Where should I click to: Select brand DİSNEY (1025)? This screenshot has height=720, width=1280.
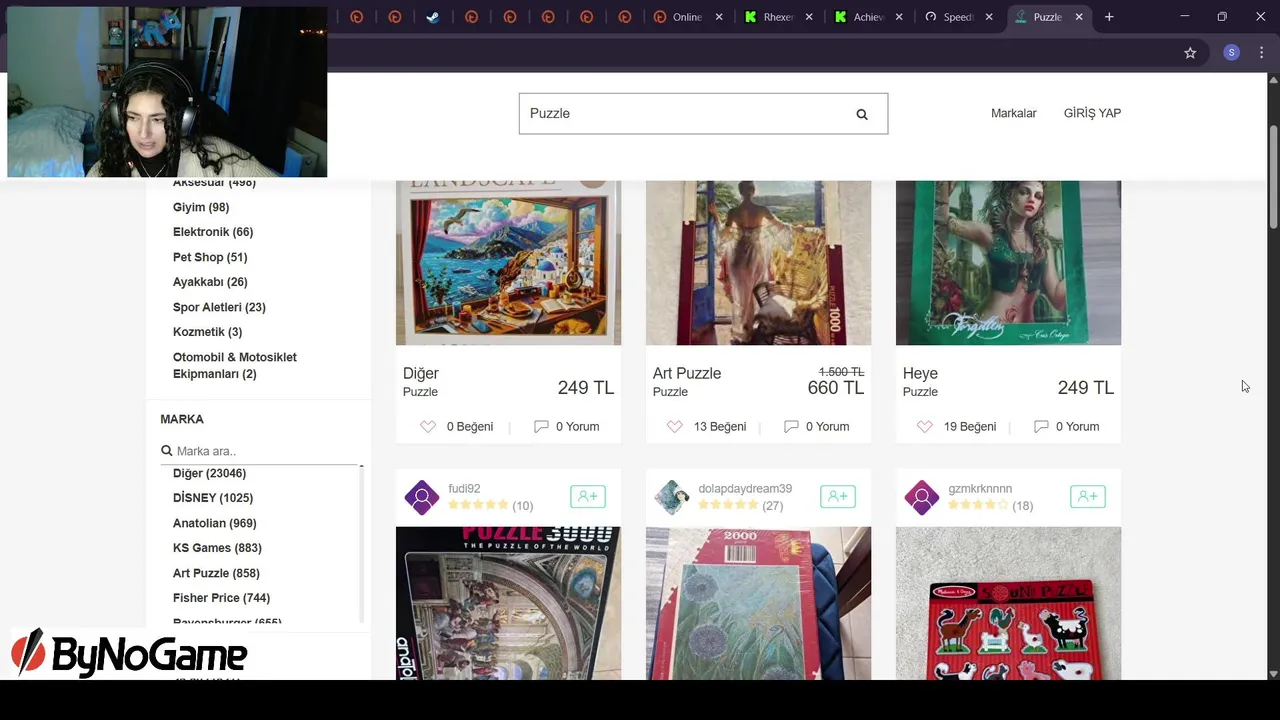213,498
